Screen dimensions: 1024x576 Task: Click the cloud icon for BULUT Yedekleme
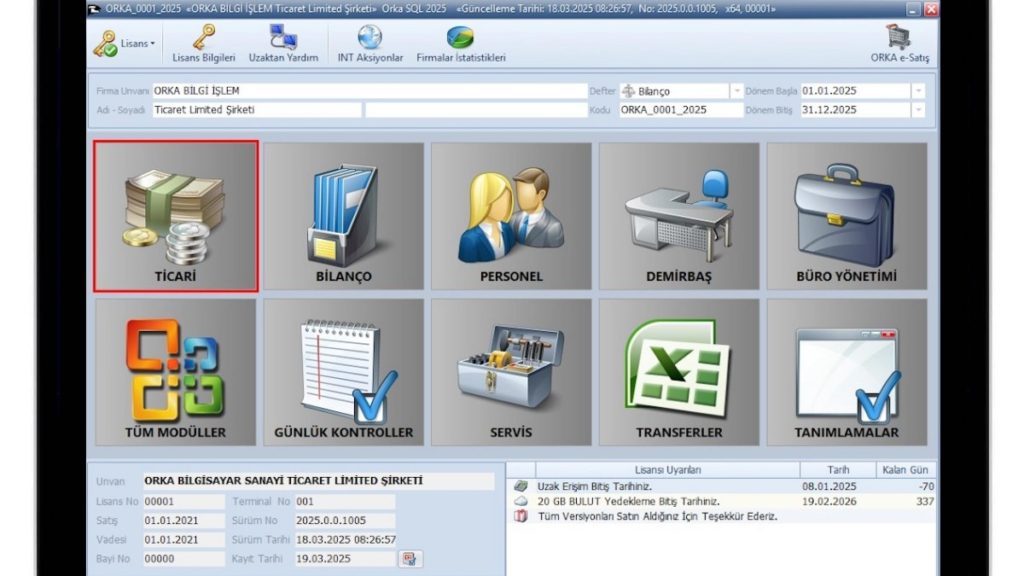point(520,501)
